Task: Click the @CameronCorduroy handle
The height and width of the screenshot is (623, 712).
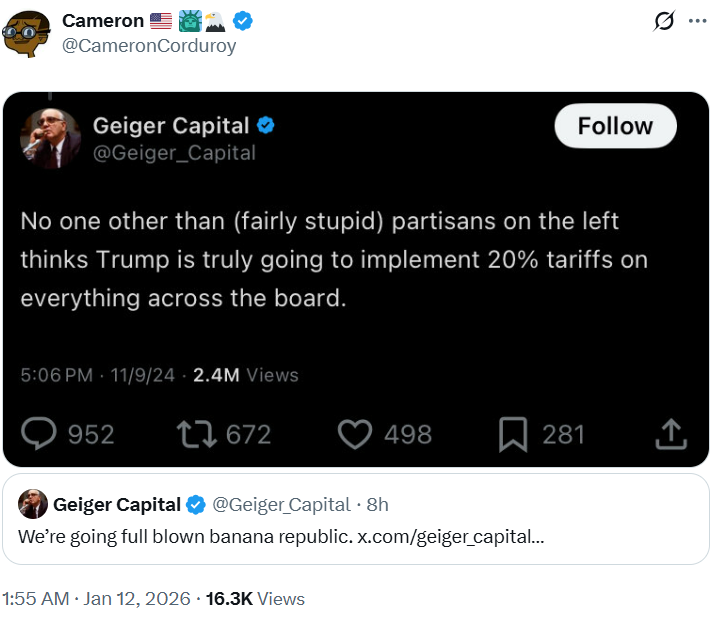Action: pos(149,46)
